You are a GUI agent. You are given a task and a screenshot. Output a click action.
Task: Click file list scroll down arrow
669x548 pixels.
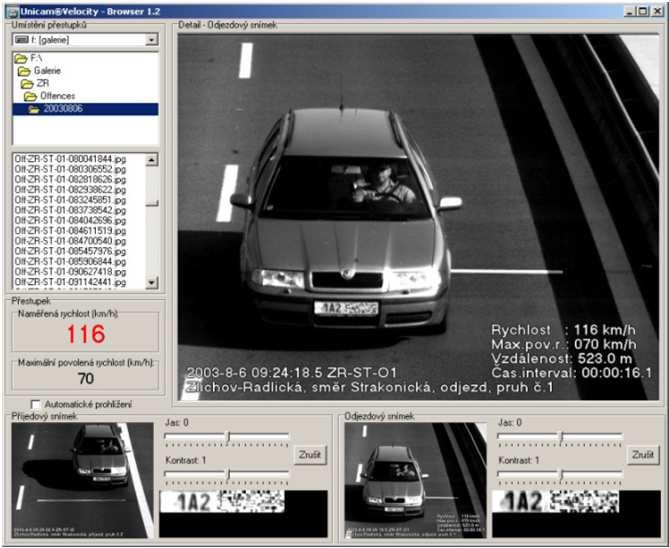tap(152, 282)
